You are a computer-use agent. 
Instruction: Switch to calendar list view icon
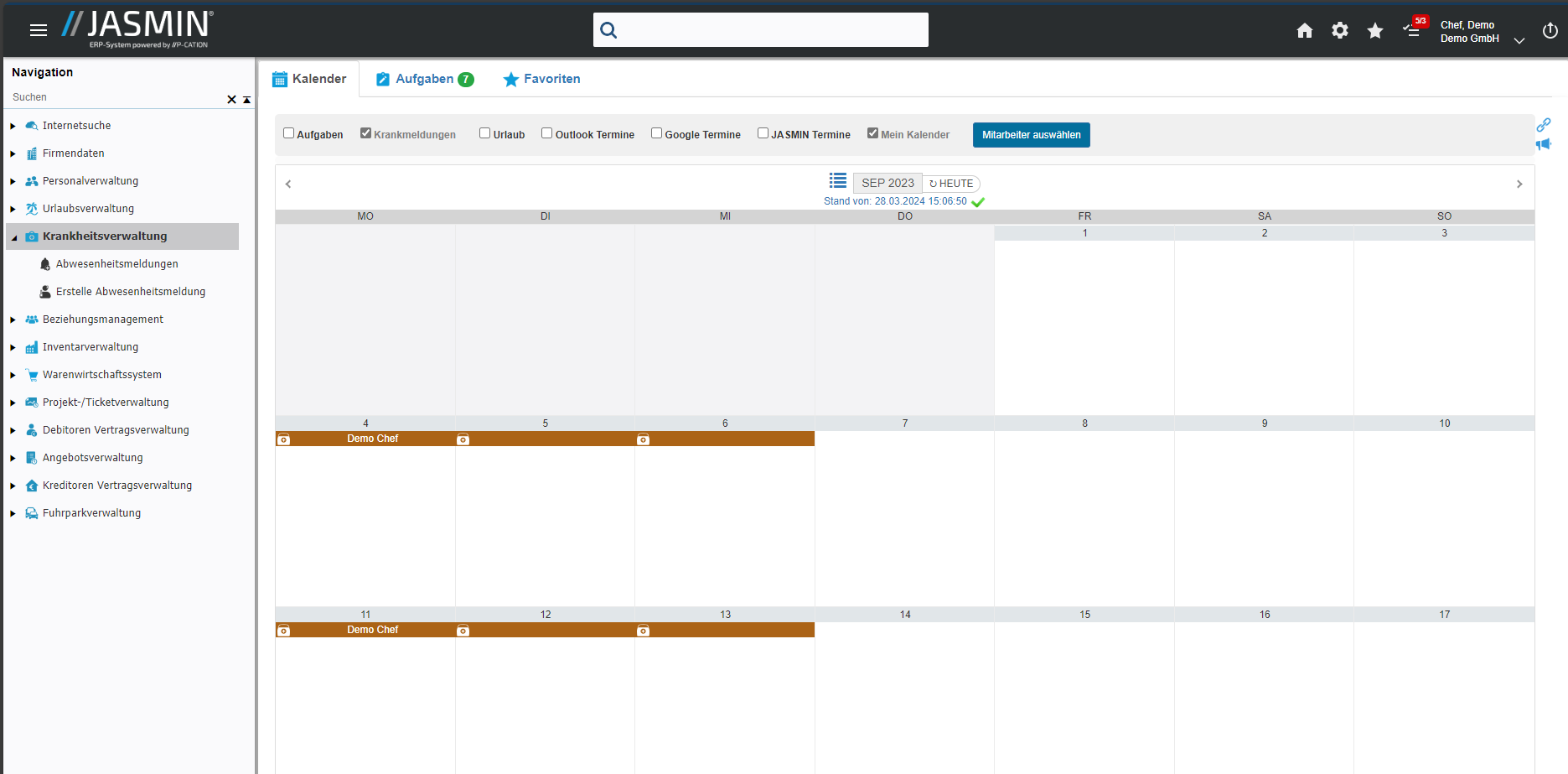pos(837,181)
